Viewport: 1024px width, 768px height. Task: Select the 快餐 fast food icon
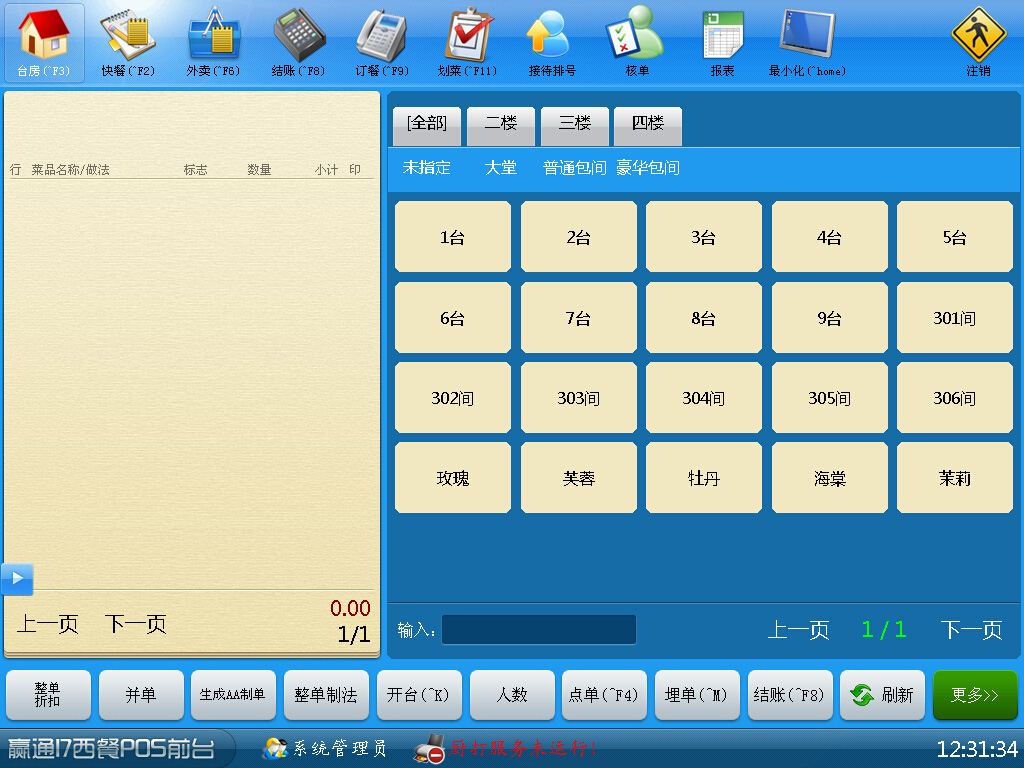(128, 36)
